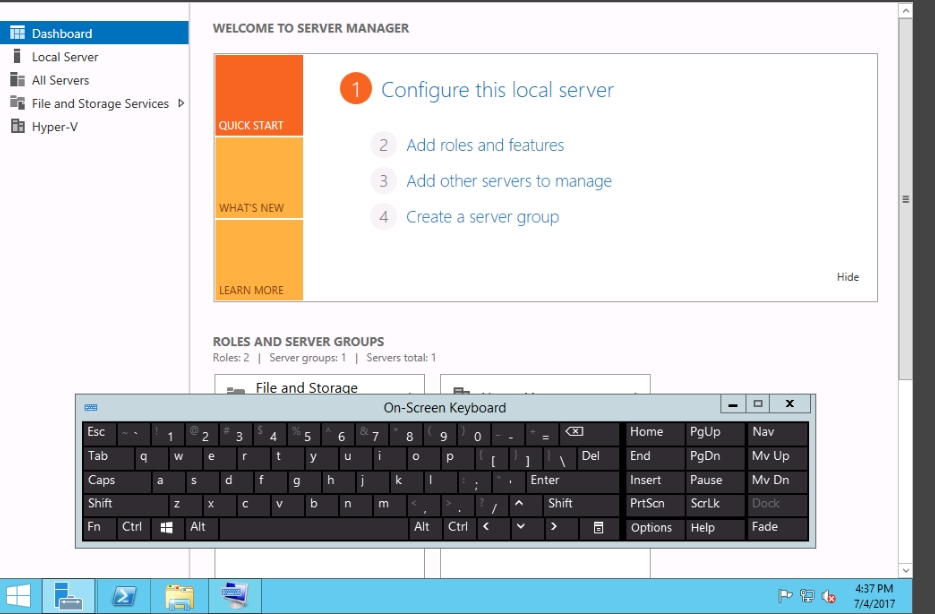This screenshot has width=935, height=614.
Task: Click the down arrow key
Action: coord(528,528)
